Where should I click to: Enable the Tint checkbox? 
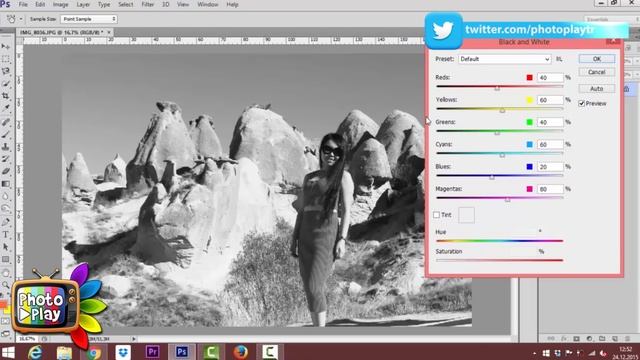coord(436,215)
